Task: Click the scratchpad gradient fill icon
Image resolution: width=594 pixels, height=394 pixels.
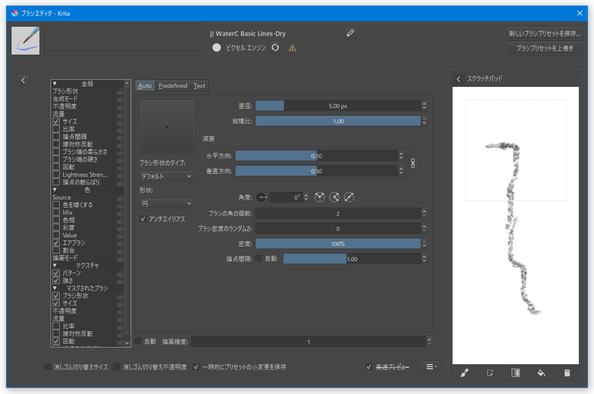Action: tap(516, 373)
